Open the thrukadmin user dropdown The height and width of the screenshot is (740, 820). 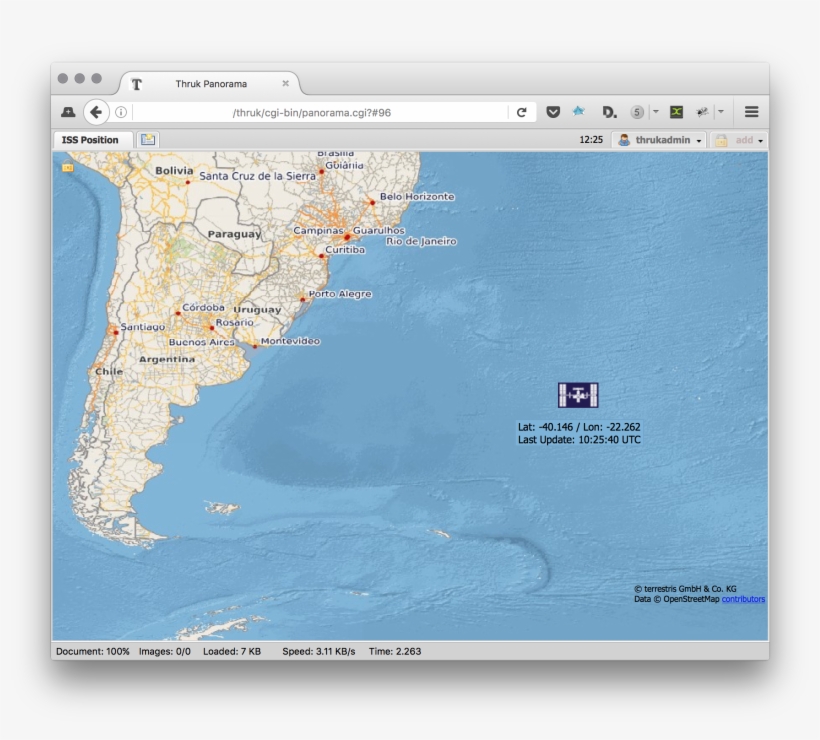660,140
